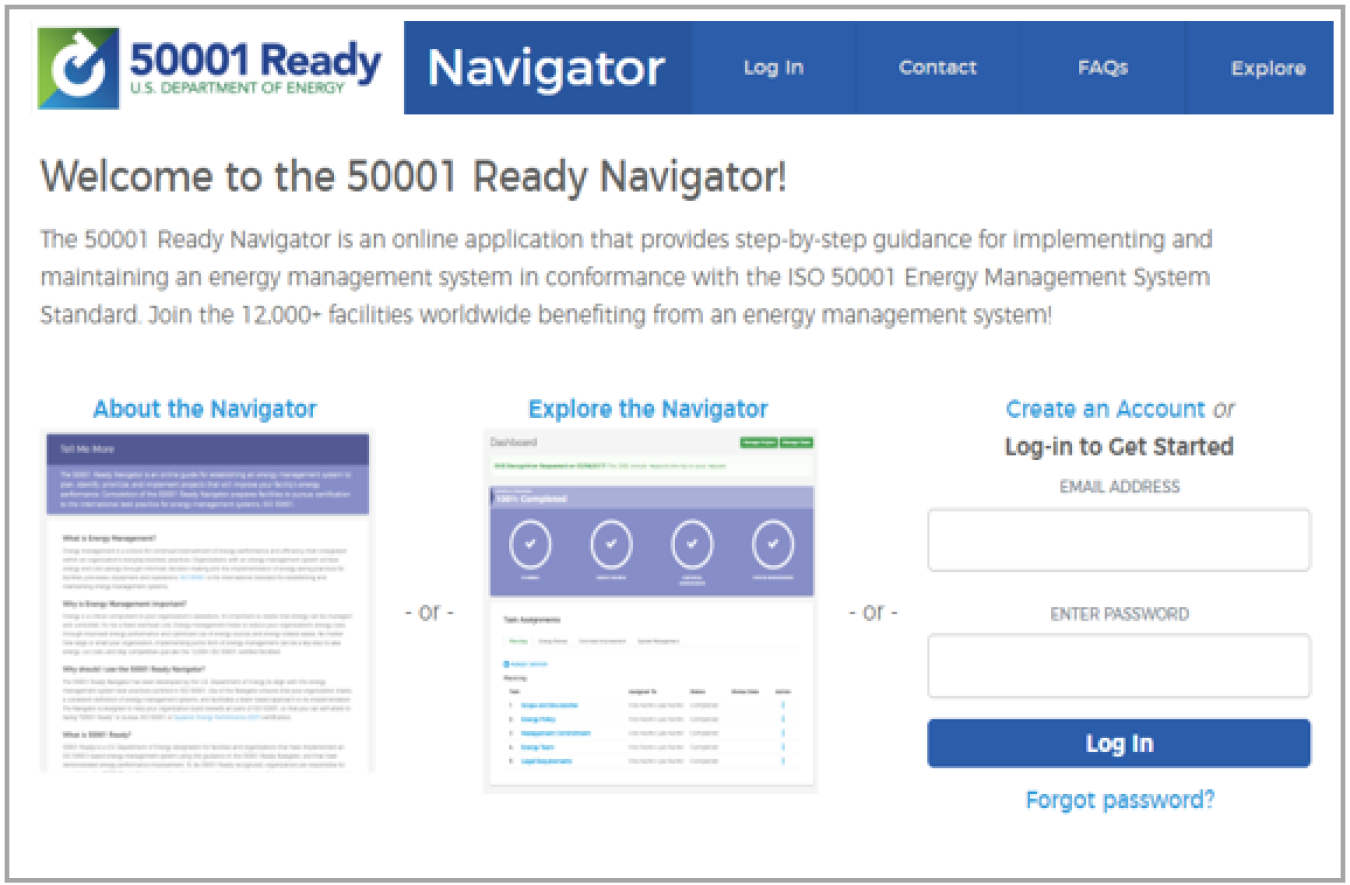Screen dimensions: 1350x885
Task: Focus the Enter Password input field
Action: [1119, 666]
